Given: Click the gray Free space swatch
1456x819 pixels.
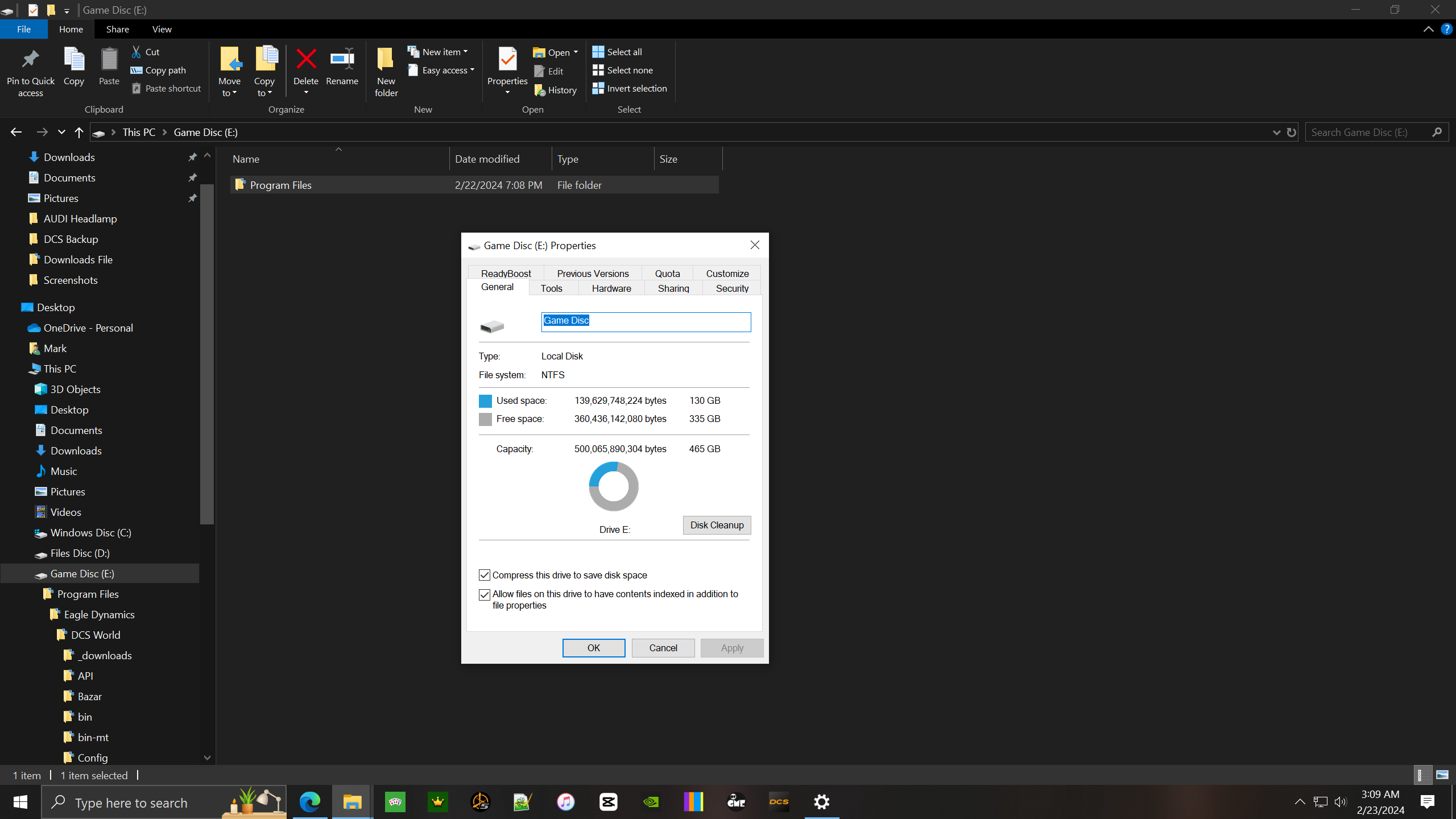Looking at the screenshot, I should (x=485, y=419).
